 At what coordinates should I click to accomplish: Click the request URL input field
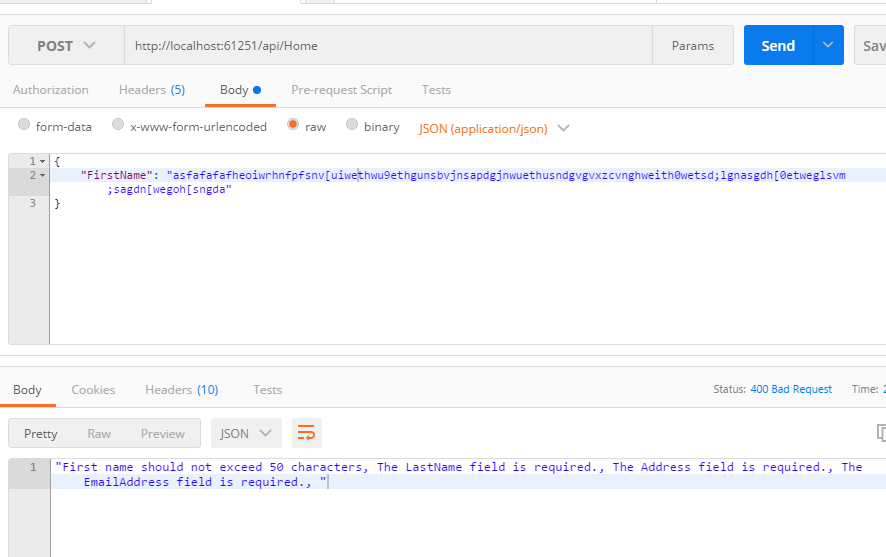coord(388,46)
